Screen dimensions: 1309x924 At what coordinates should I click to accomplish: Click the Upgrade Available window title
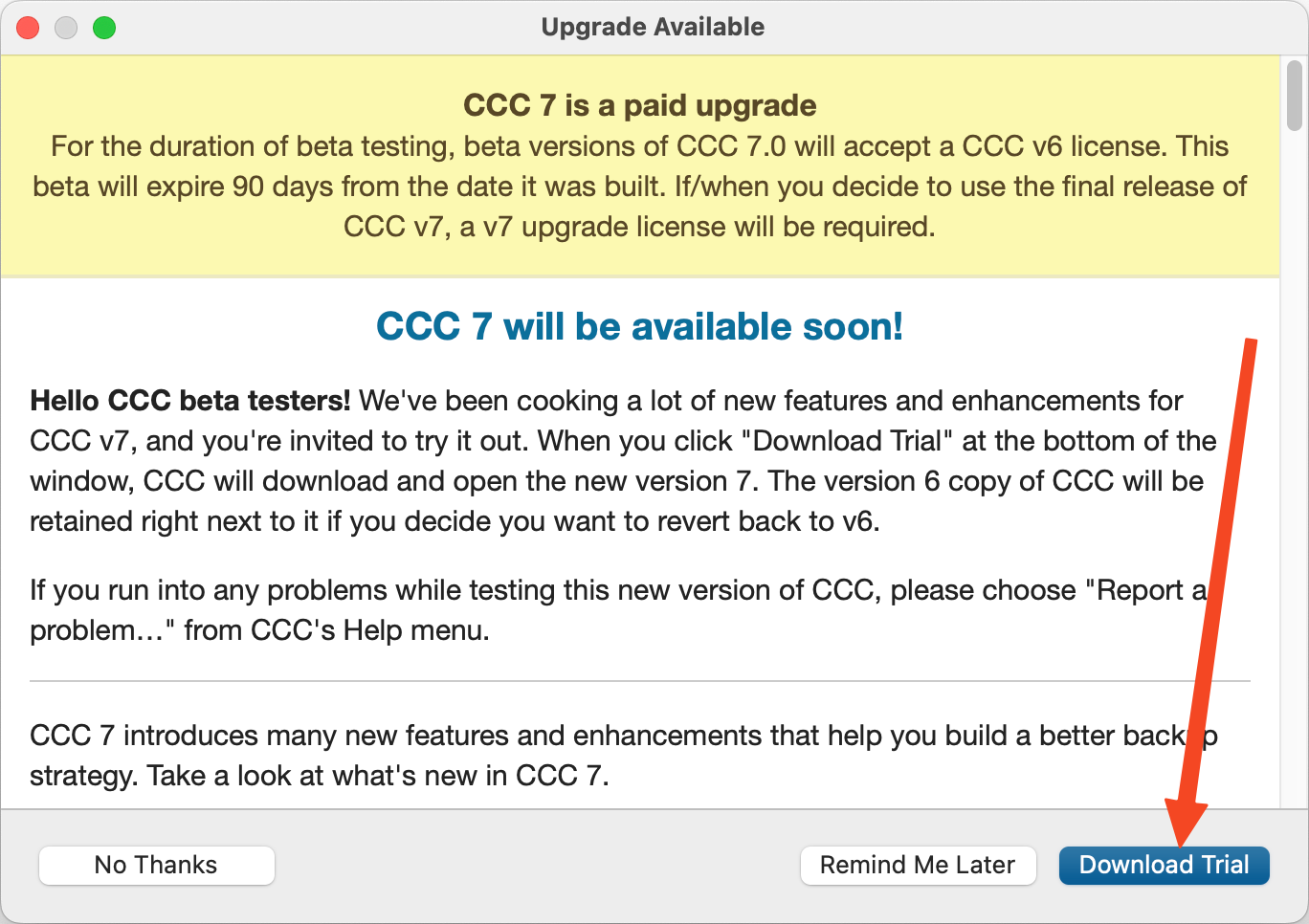point(653,27)
